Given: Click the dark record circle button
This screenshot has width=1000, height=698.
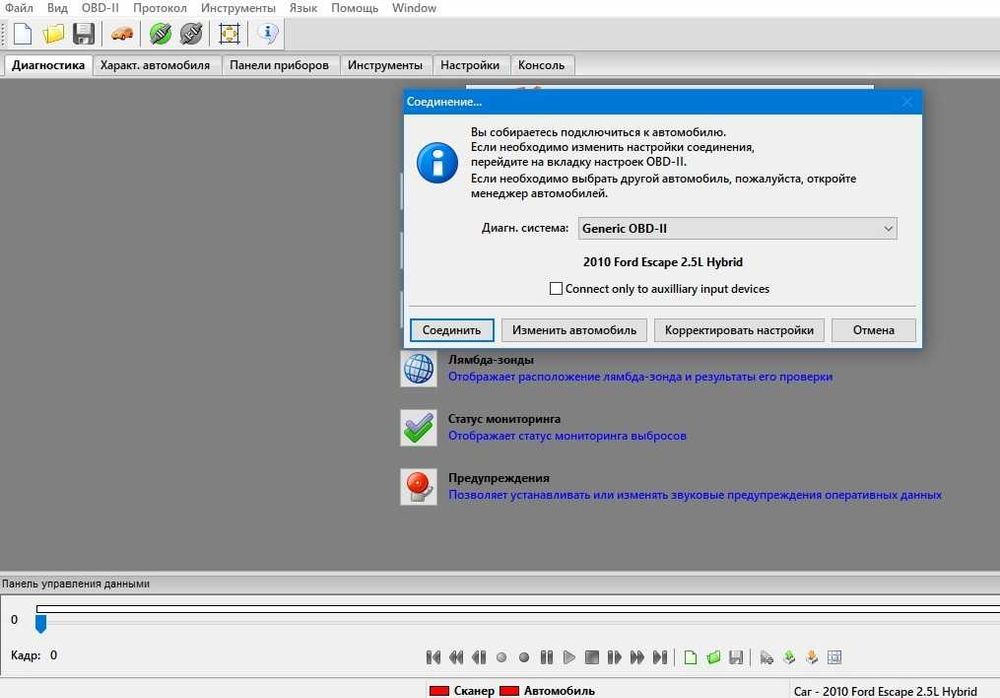Looking at the screenshot, I should (524, 657).
